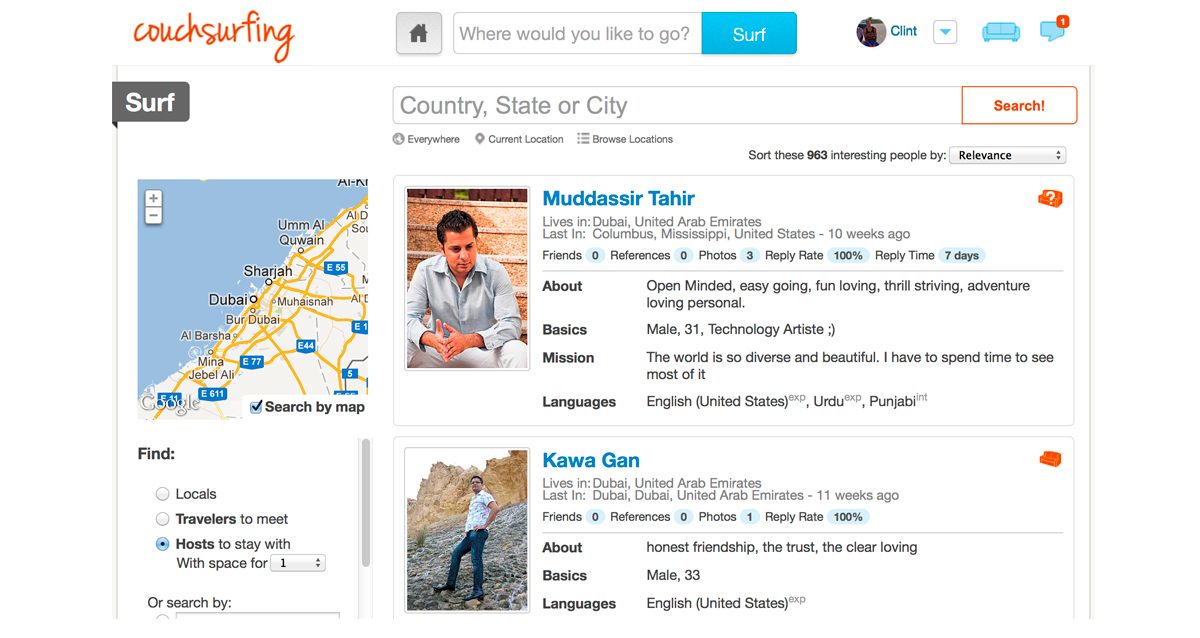
Task: Open the couch requests icon
Action: tap(1000, 32)
